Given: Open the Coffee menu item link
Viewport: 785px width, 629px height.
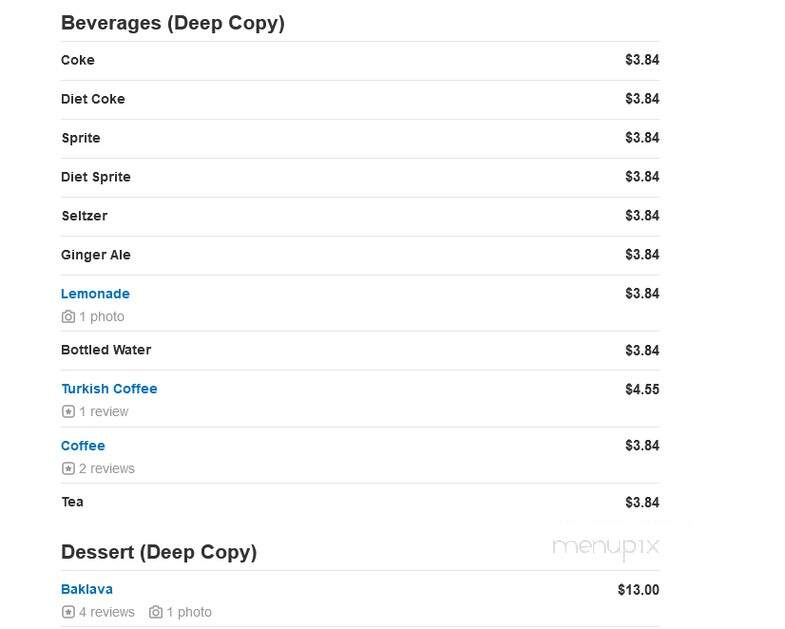Looking at the screenshot, I should [83, 446].
